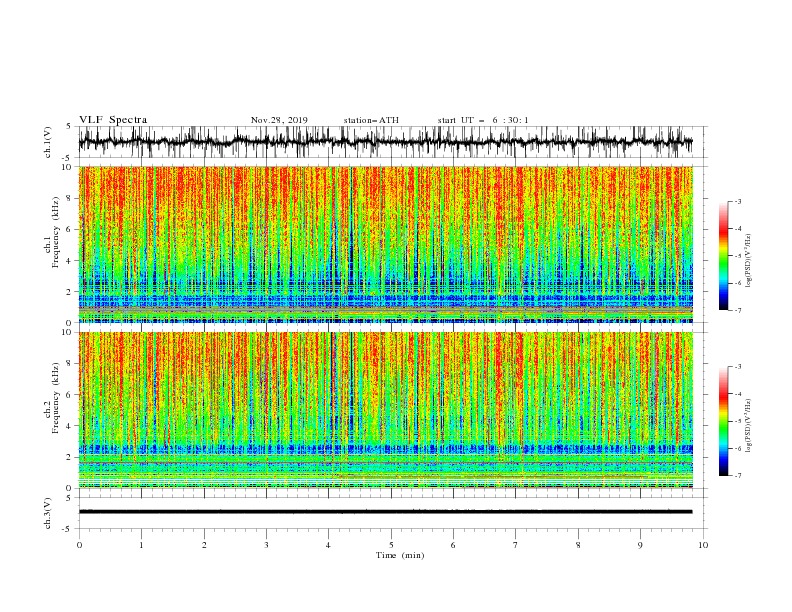Click the ch.1 frequency tick "2"

coord(69,292)
